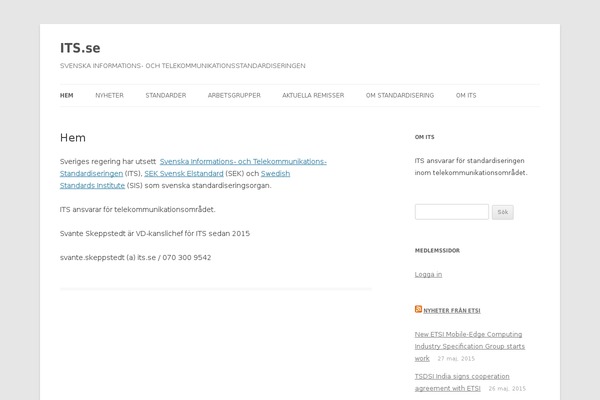
Task: Click the orange RSS feed icon
Action: 418,309
